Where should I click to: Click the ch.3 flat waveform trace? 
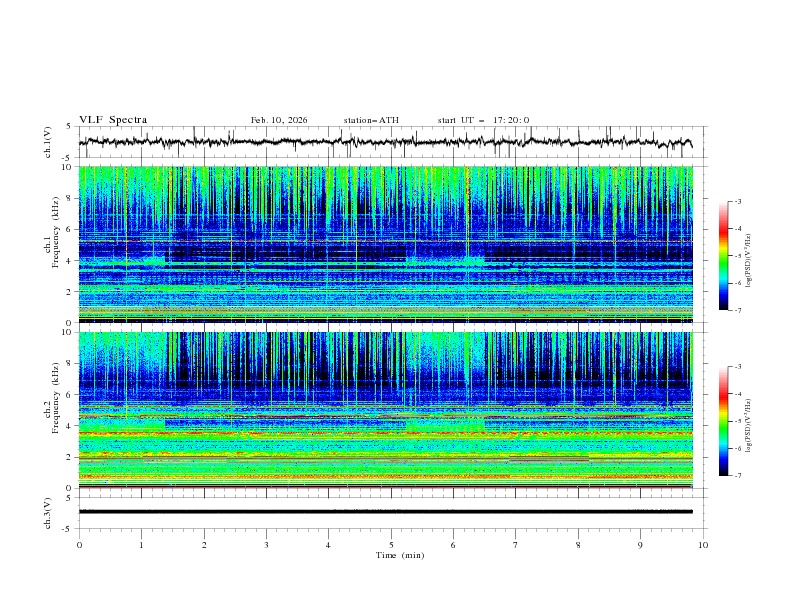tap(386, 512)
